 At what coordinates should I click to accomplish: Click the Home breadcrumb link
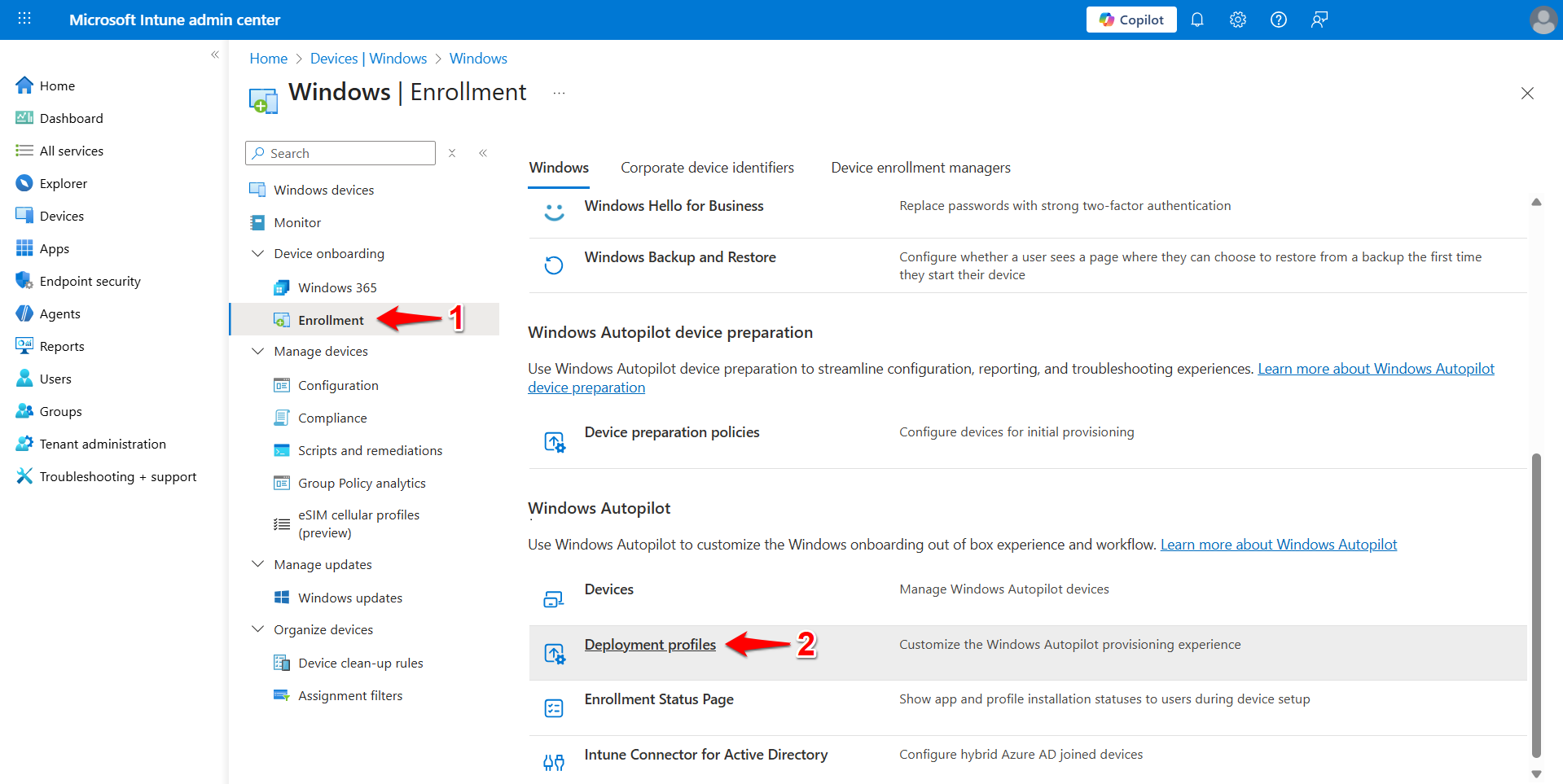pos(268,59)
